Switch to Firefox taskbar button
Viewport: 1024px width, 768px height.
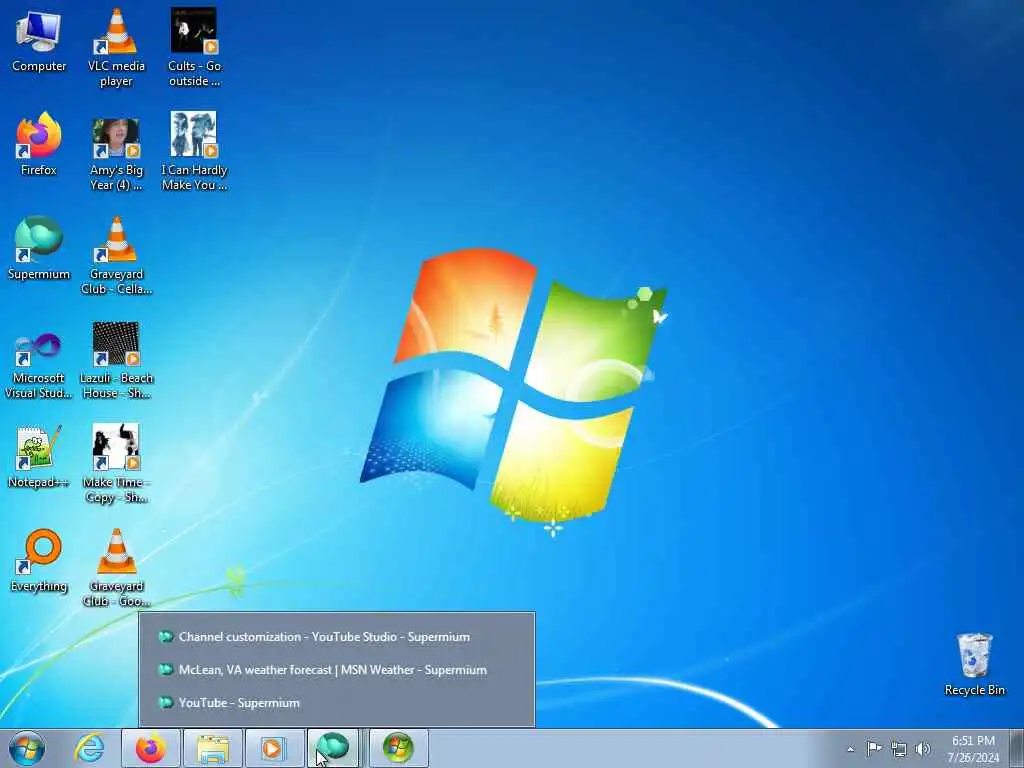pos(151,748)
